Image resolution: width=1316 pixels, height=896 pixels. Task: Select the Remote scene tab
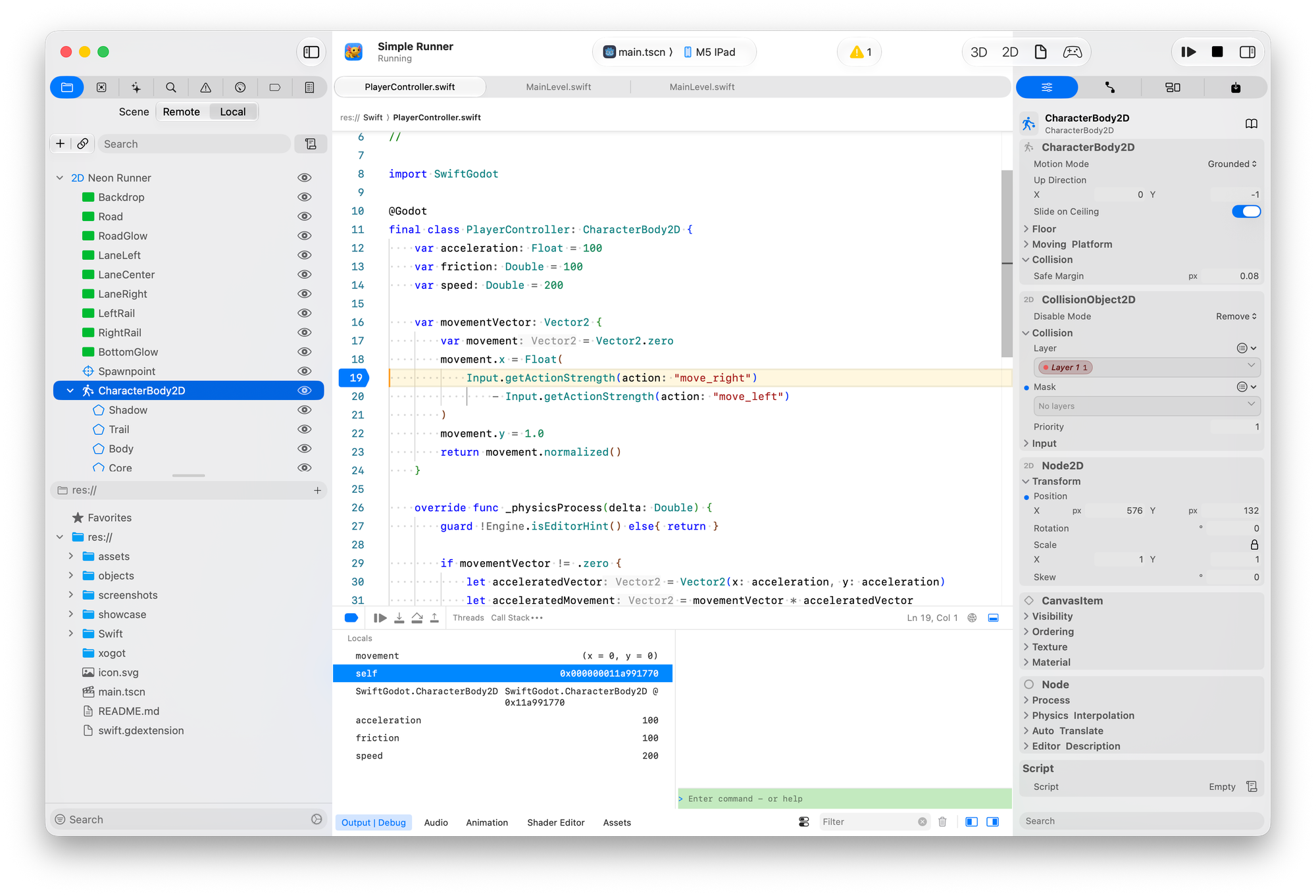point(181,112)
